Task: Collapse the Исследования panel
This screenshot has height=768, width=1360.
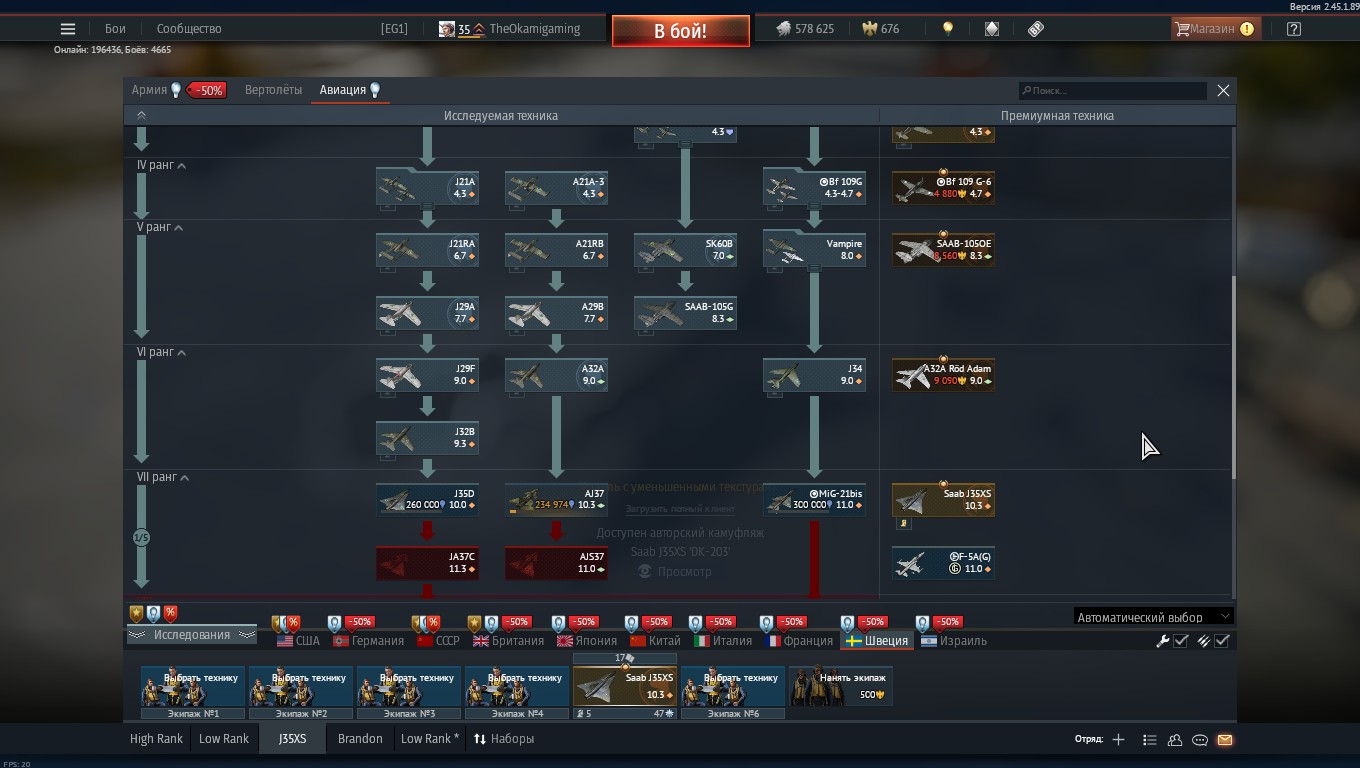Action: click(190, 635)
